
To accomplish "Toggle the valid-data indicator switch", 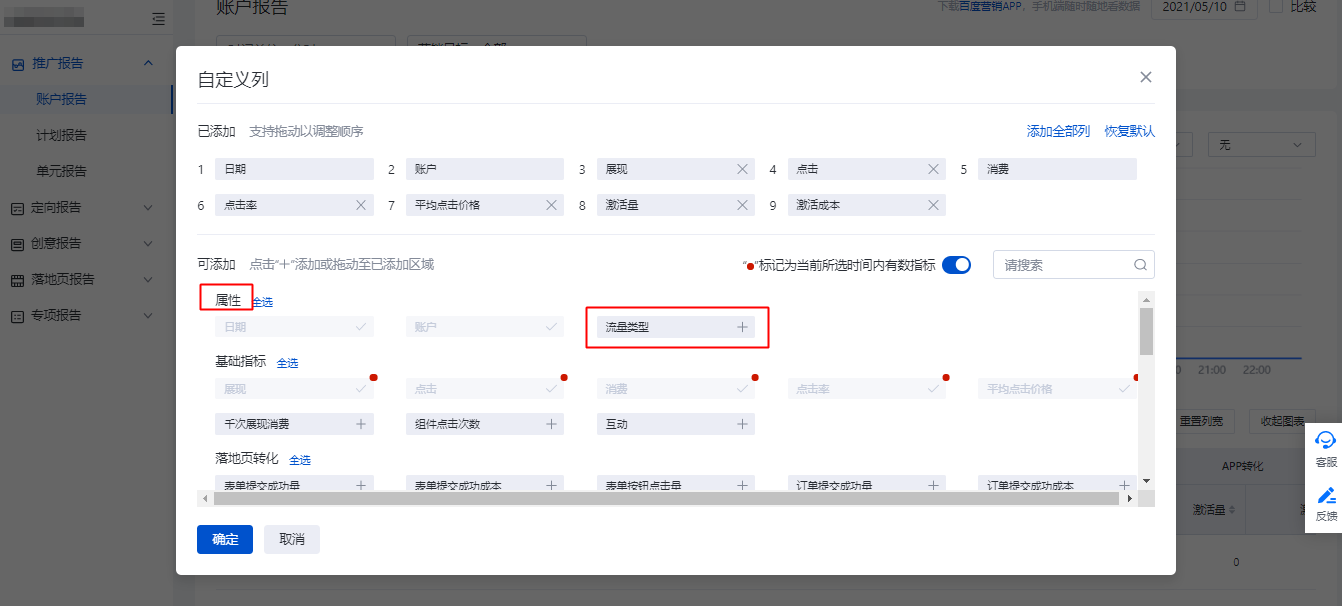I will 956,265.
